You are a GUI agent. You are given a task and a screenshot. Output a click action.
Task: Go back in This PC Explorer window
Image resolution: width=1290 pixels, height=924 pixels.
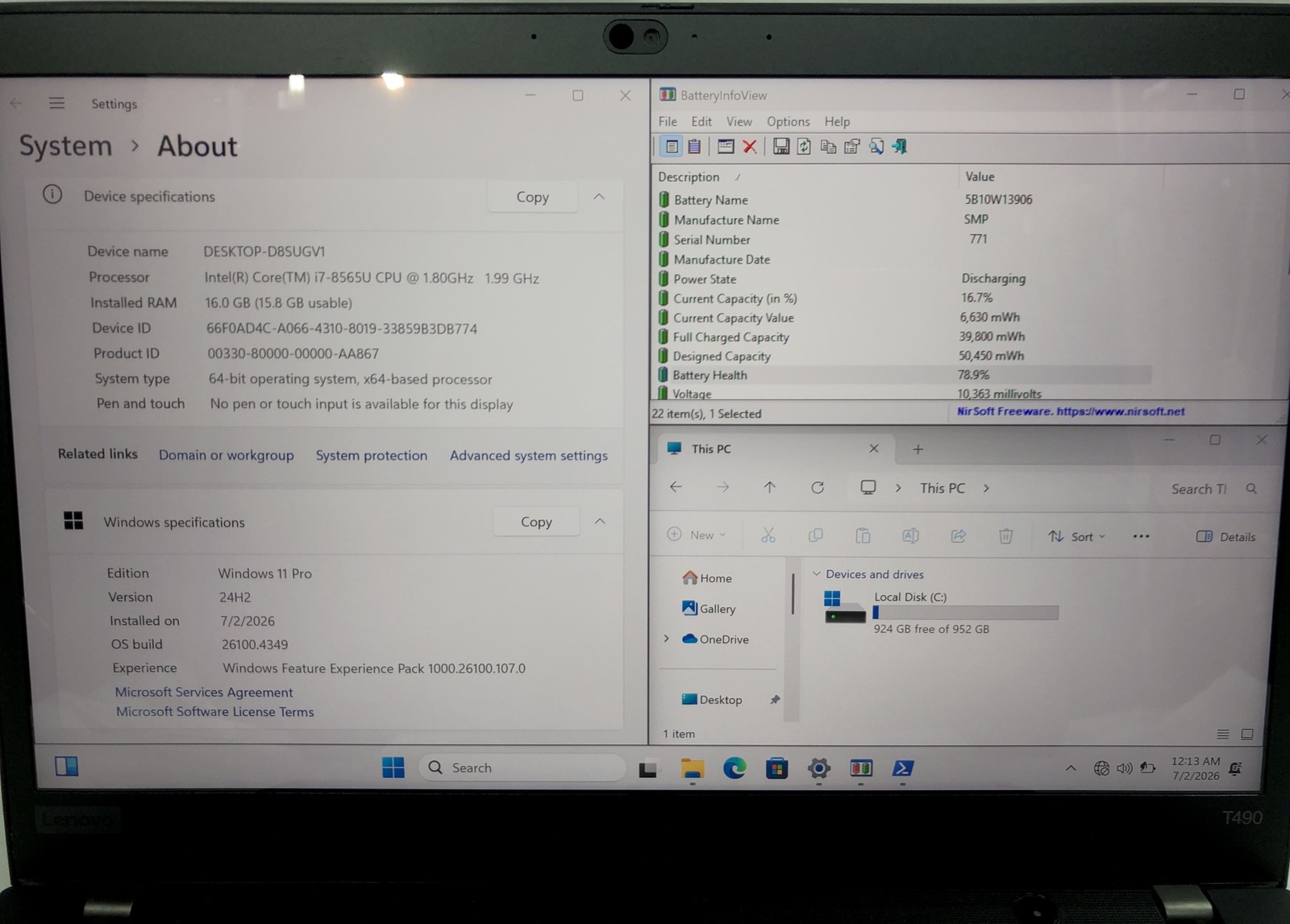676,487
